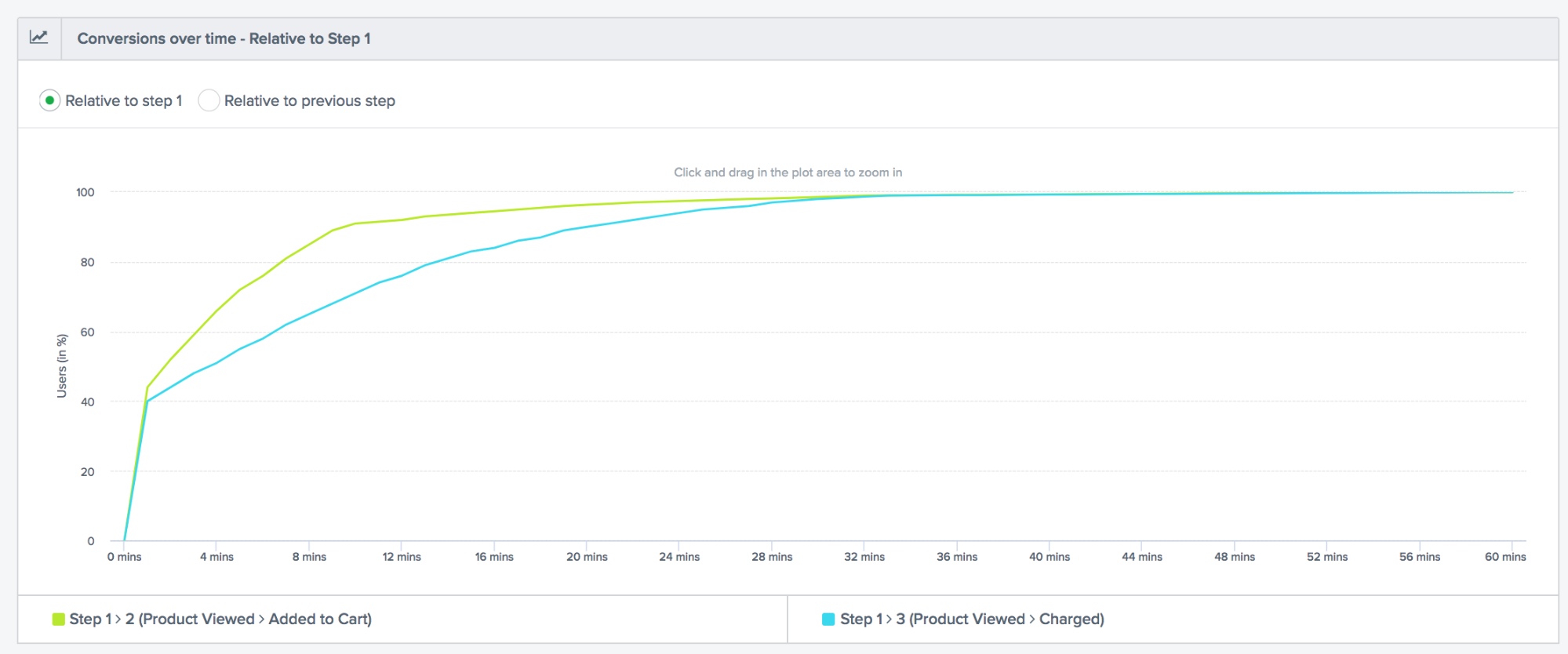
Task: Click the '44 mins' x-axis label
Action: click(1142, 557)
